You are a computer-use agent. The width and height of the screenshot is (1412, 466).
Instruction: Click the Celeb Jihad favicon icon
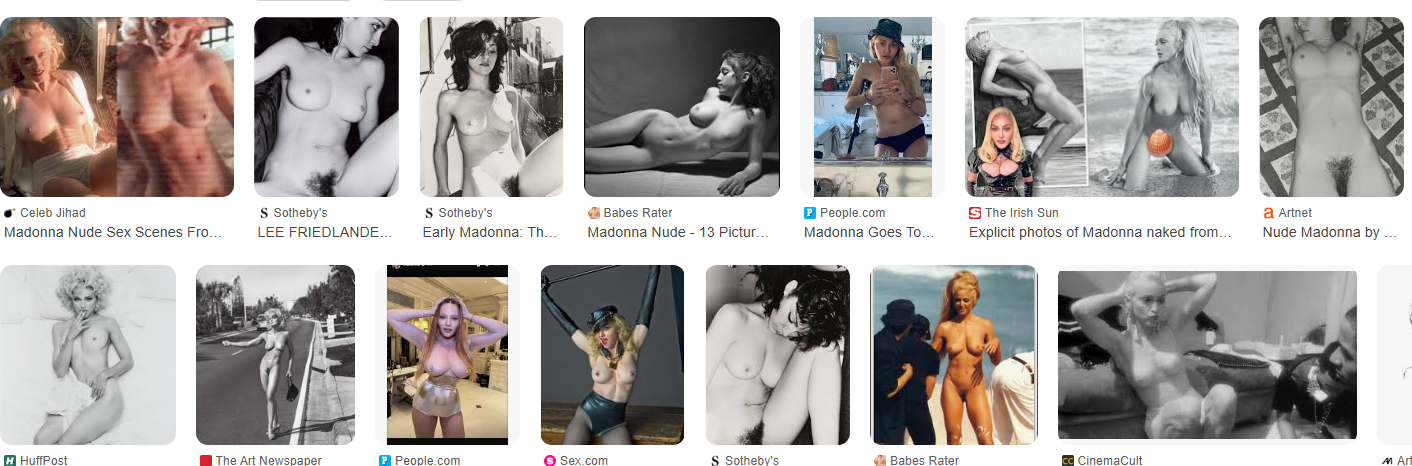click(x=10, y=213)
